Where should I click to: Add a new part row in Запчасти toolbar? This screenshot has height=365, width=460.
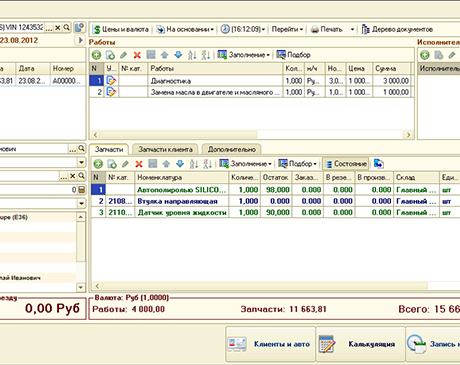[x=98, y=164]
